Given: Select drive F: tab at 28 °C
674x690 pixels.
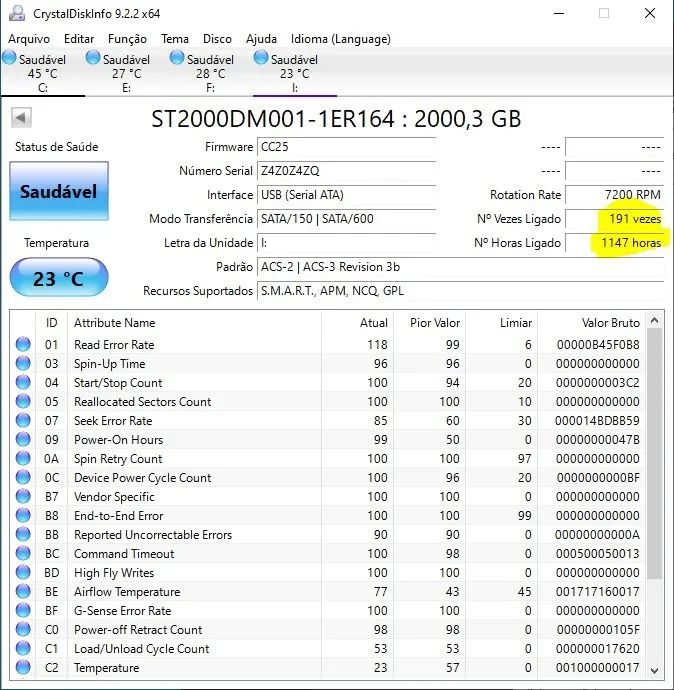Looking at the screenshot, I should point(211,73).
